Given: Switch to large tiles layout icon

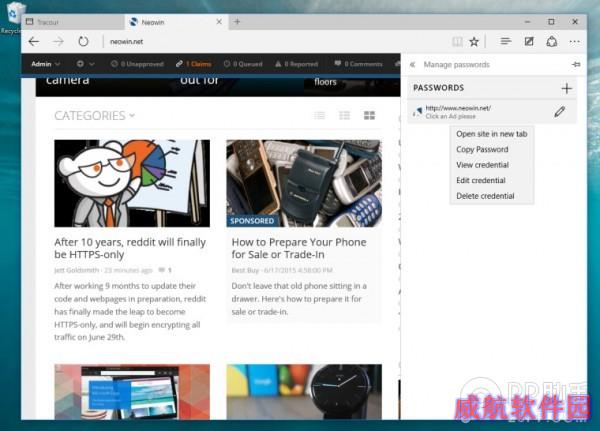Looking at the screenshot, I should point(369,115).
